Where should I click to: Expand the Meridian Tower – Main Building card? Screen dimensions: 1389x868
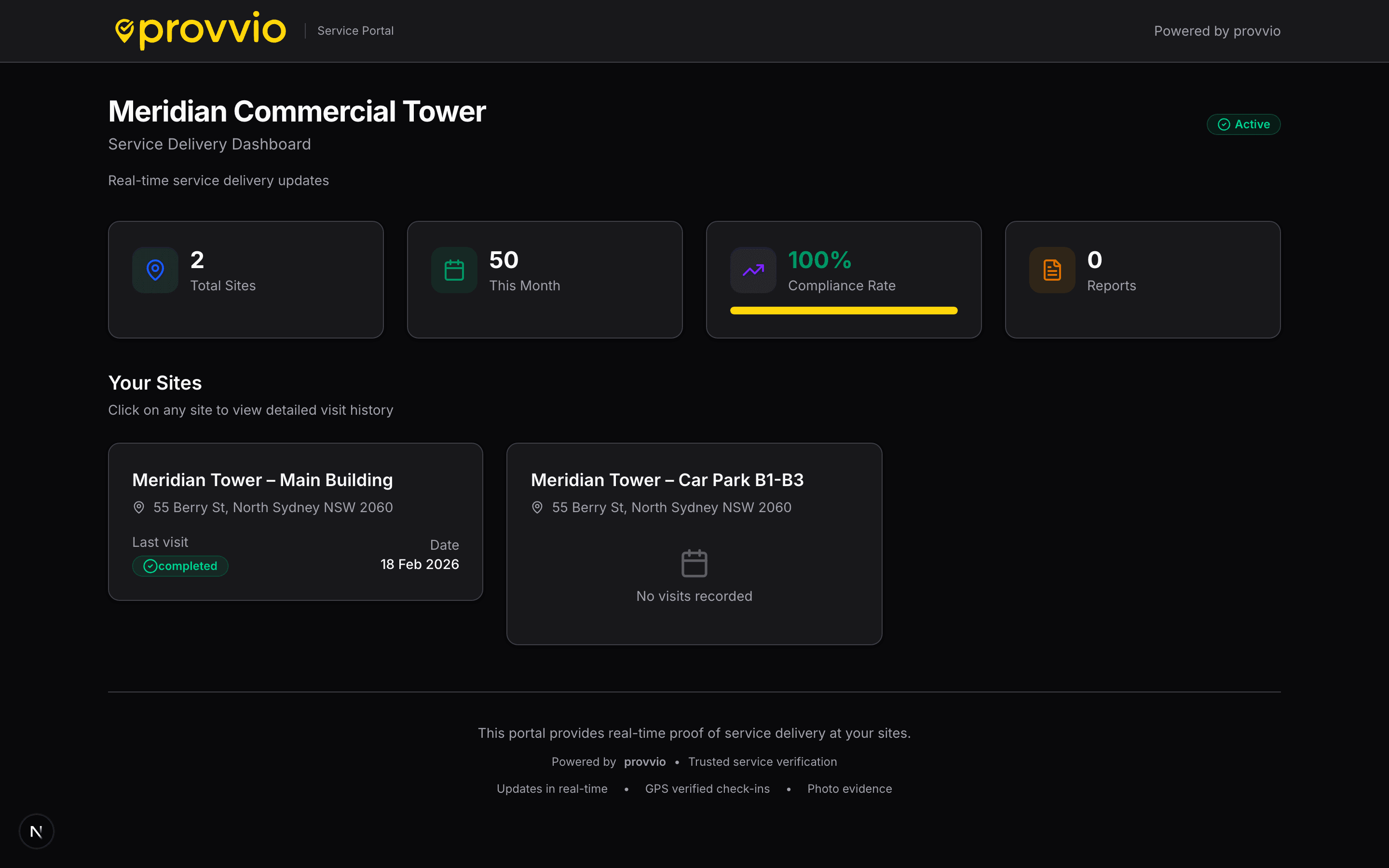point(295,521)
